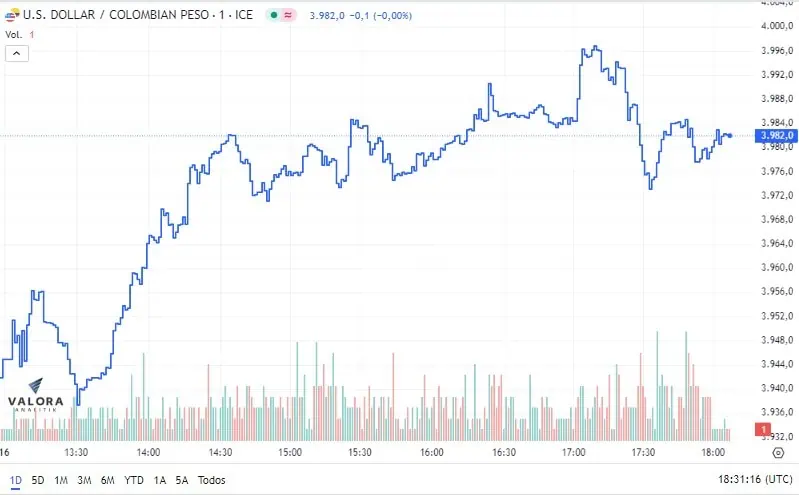Select the 1M range option
This screenshot has width=799, height=495.
point(61,480)
